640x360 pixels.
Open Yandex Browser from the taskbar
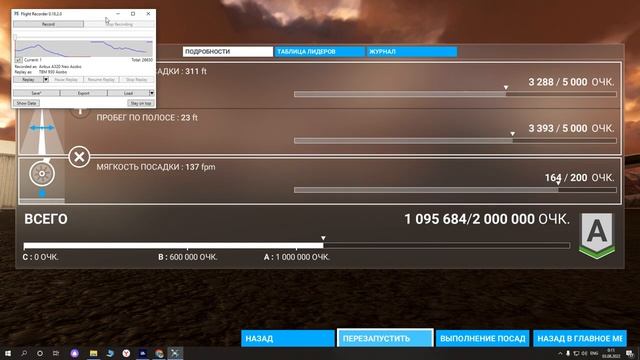pyautogui.click(x=126, y=353)
